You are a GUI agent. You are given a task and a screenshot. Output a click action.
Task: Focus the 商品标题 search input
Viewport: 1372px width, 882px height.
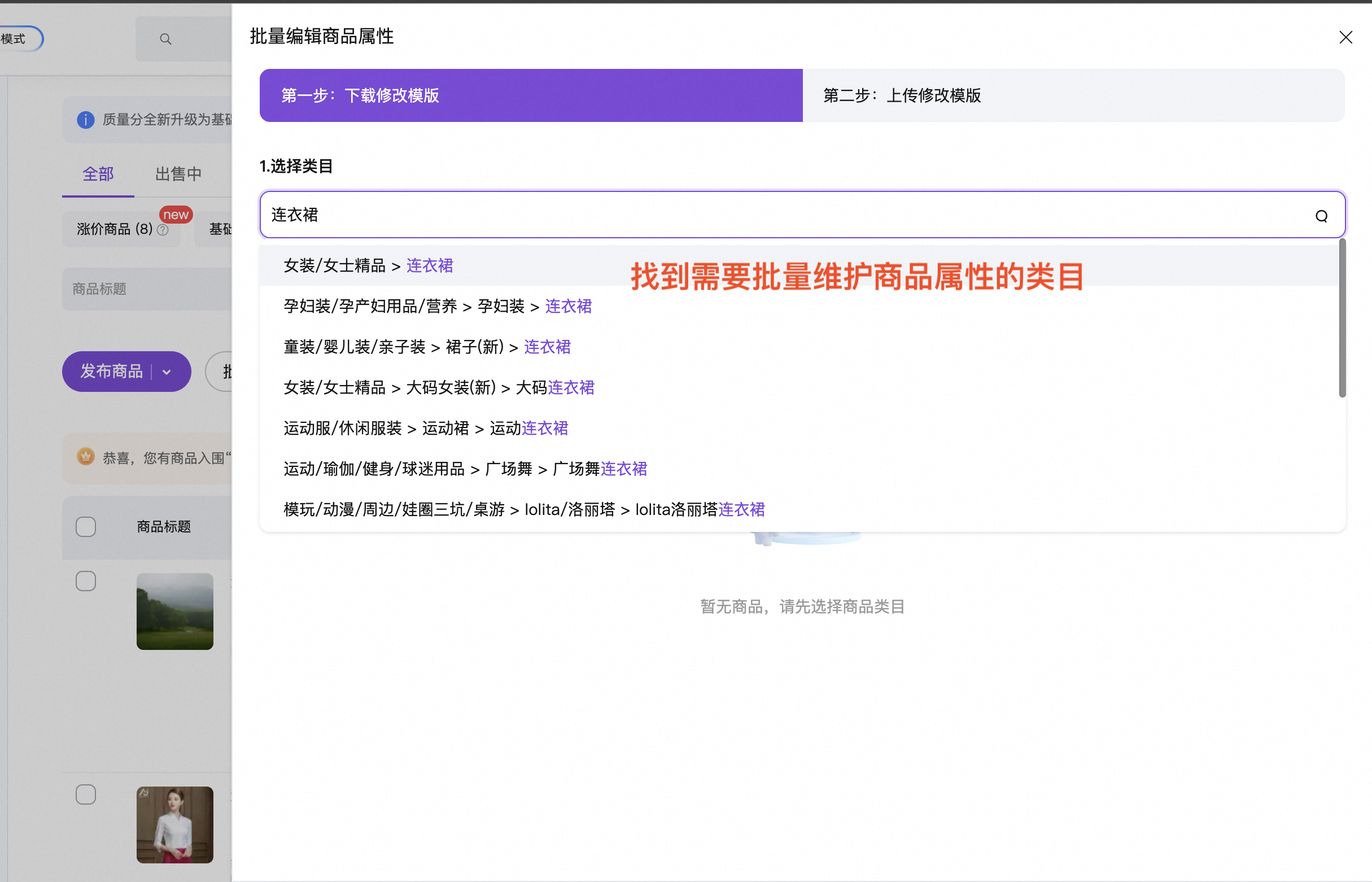147,289
